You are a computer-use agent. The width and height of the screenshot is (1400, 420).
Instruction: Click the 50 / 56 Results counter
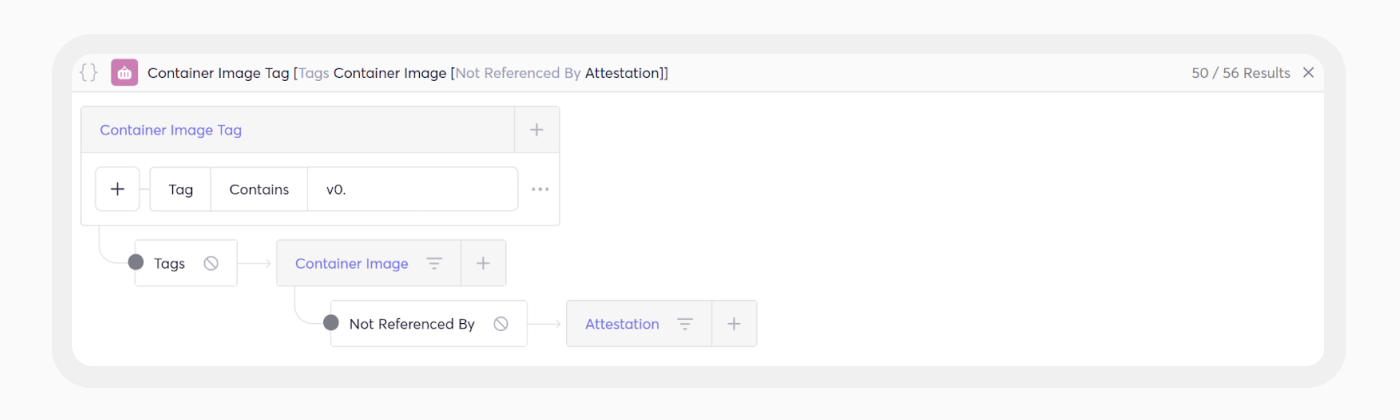[x=1241, y=73]
